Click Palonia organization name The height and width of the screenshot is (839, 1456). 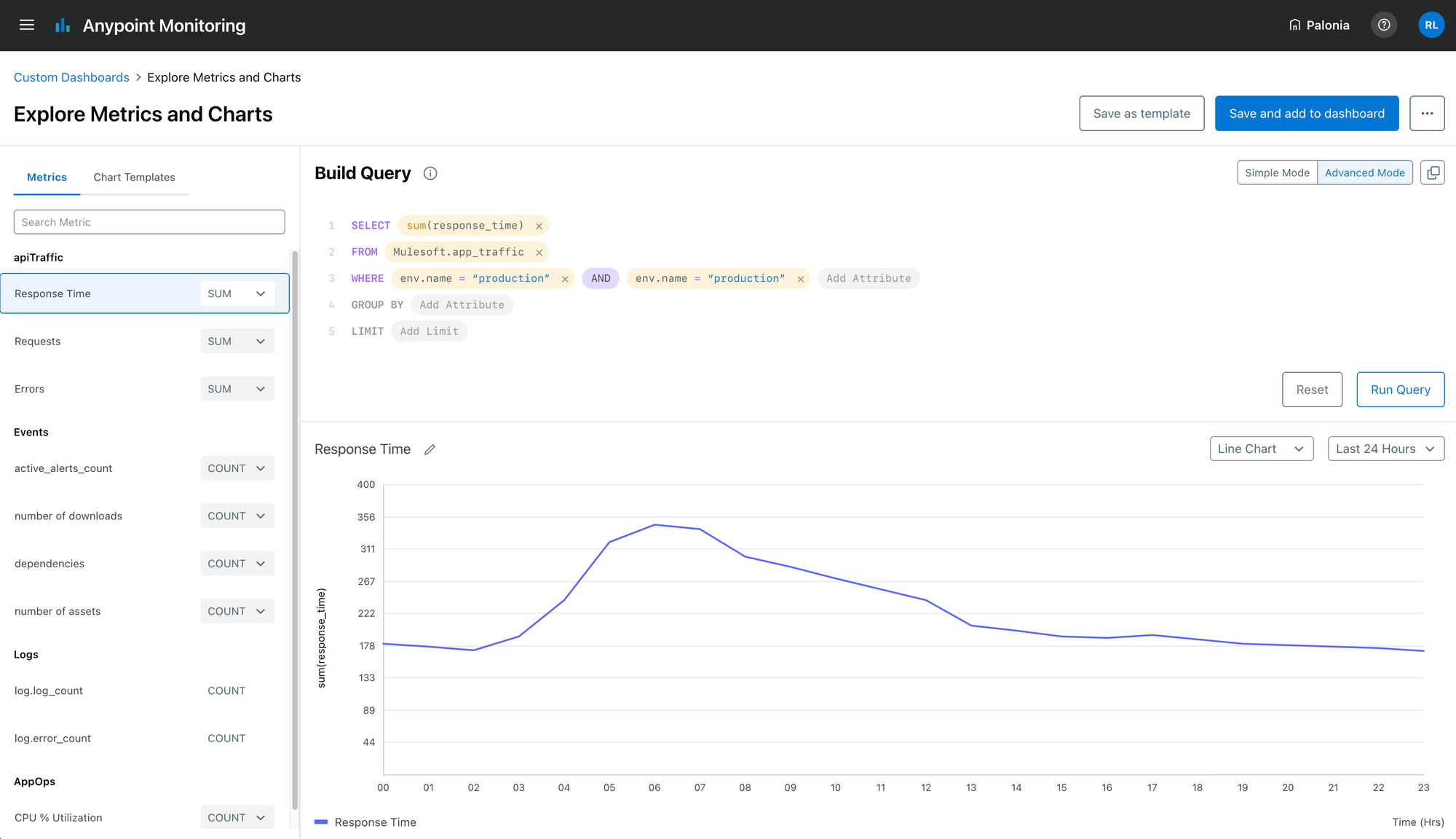point(1327,25)
